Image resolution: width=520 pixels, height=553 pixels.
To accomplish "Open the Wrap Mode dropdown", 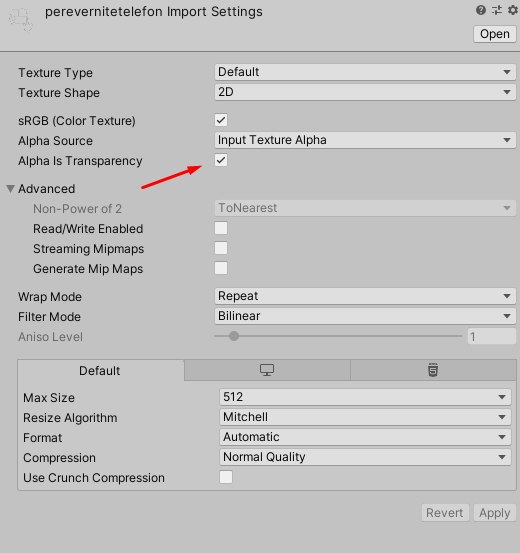I will [x=365, y=296].
